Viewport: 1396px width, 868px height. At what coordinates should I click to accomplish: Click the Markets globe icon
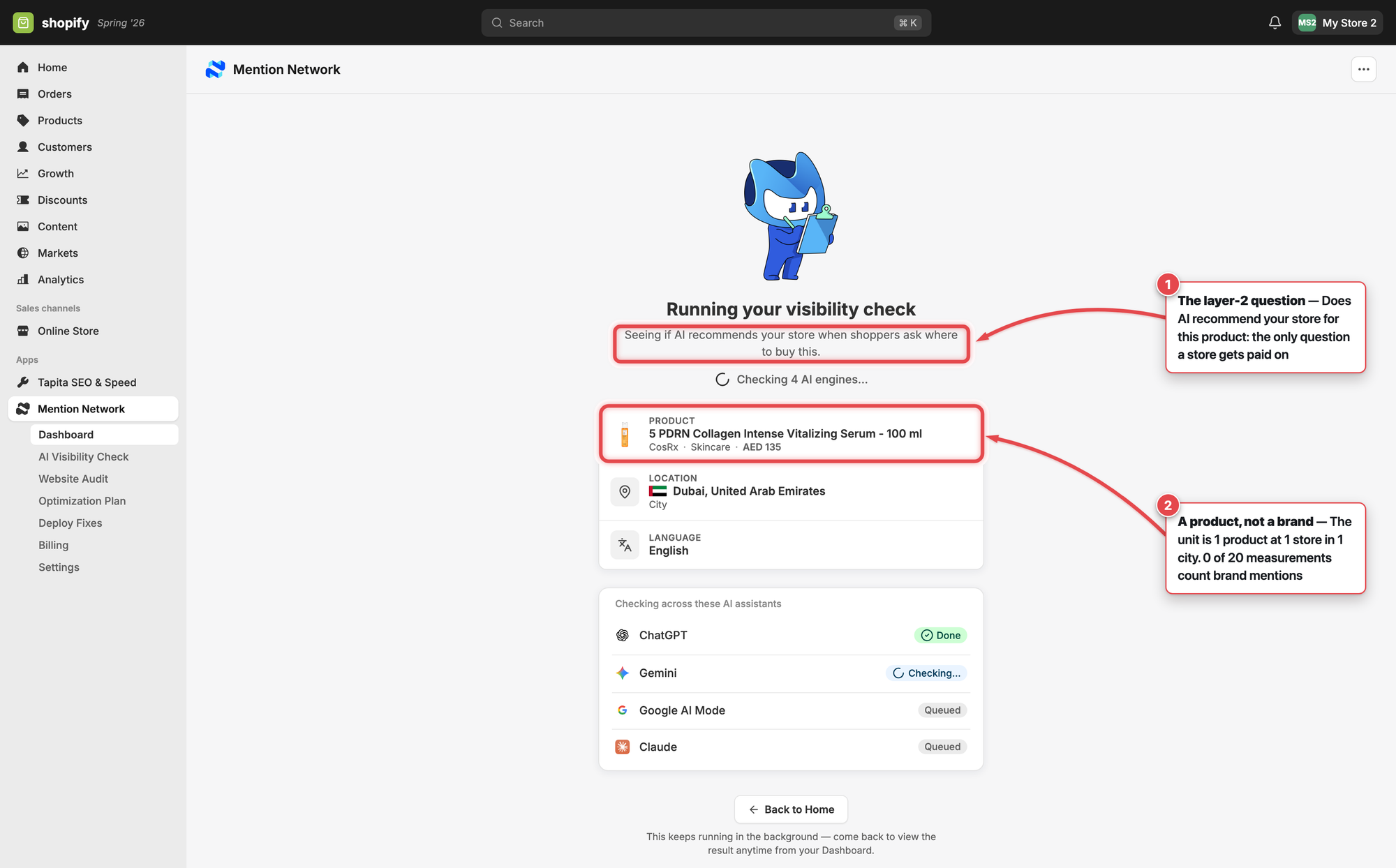coord(23,253)
